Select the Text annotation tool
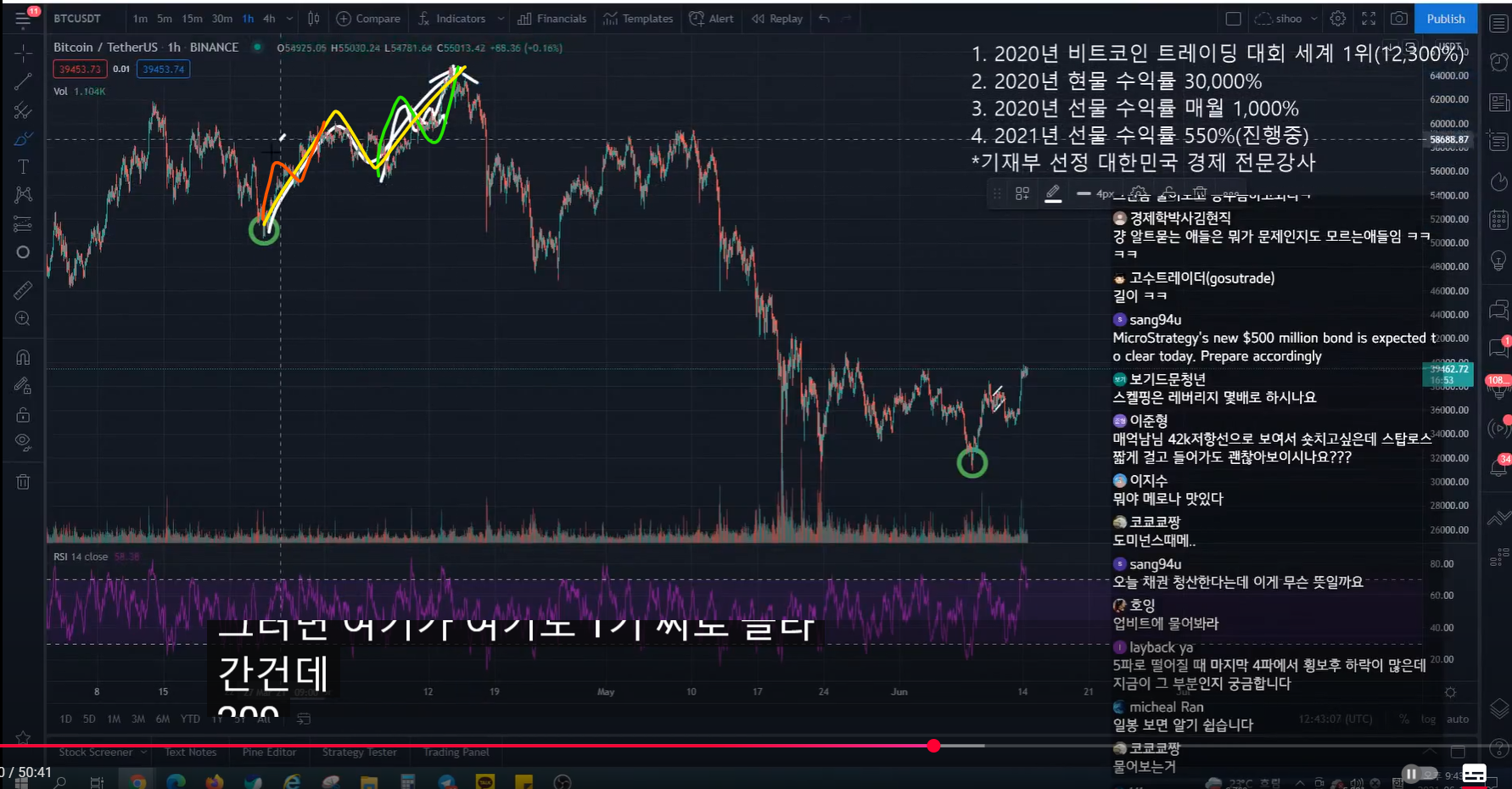Viewport: 1512px width, 789px height. coord(23,167)
